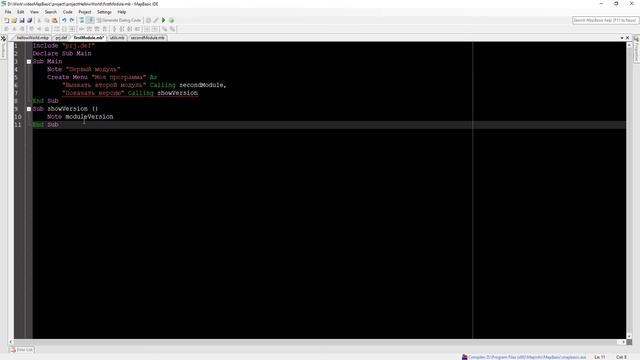Image resolution: width=640 pixels, height=360 pixels.
Task: Paste from clipboard toolbar icon
Action: point(55,20)
